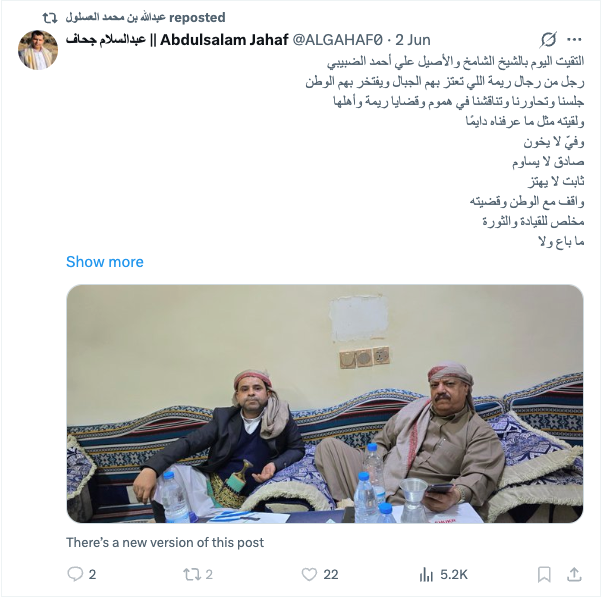Image resolution: width=601 pixels, height=597 pixels.
Task: Like the post with heart icon
Action: (309, 574)
